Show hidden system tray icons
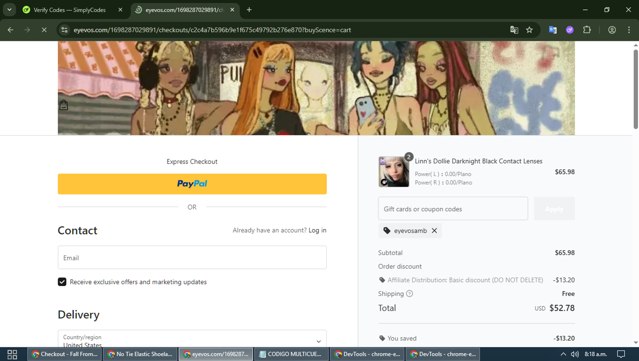 click(x=563, y=354)
